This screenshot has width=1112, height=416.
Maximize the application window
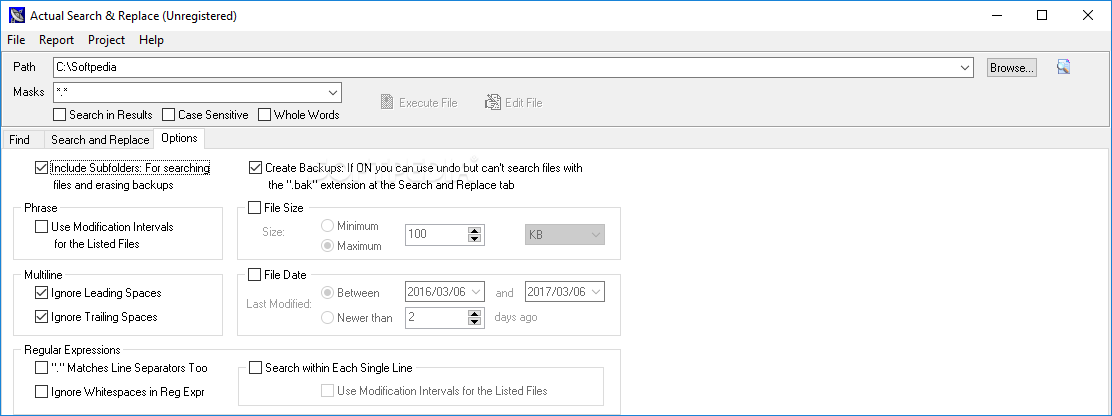tap(1042, 15)
